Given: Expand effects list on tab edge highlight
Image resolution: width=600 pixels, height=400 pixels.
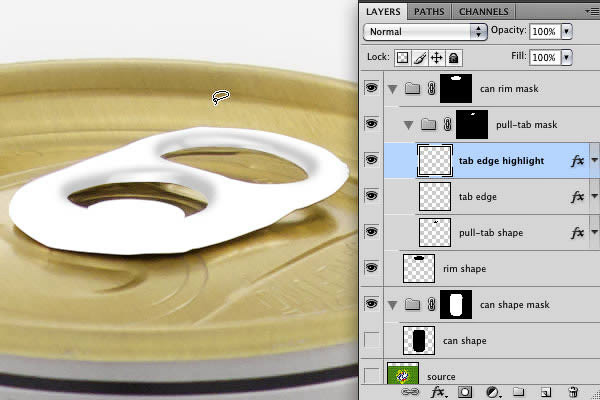Looking at the screenshot, I should pos(594,161).
